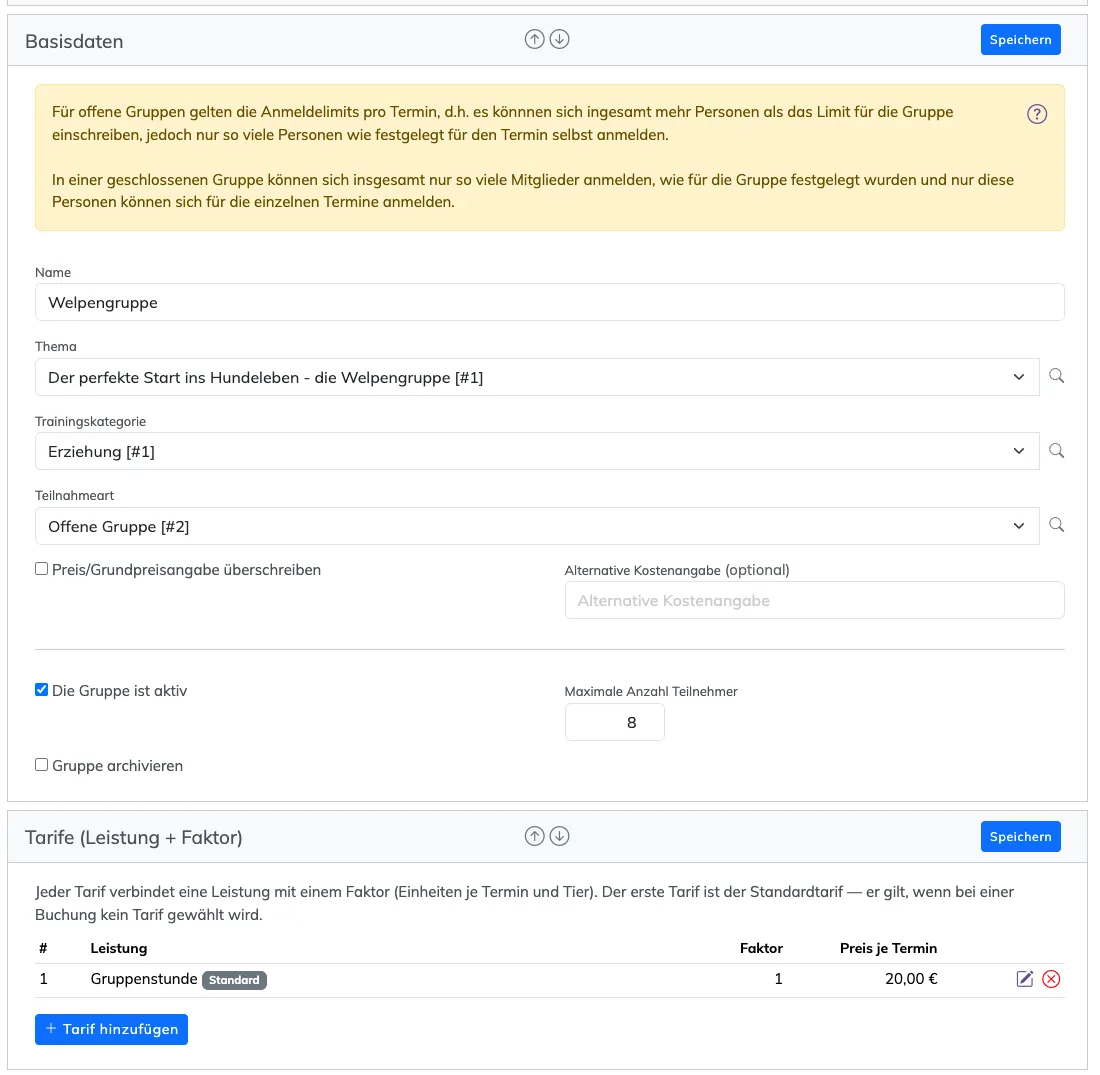Open the Thema dropdown

point(537,378)
